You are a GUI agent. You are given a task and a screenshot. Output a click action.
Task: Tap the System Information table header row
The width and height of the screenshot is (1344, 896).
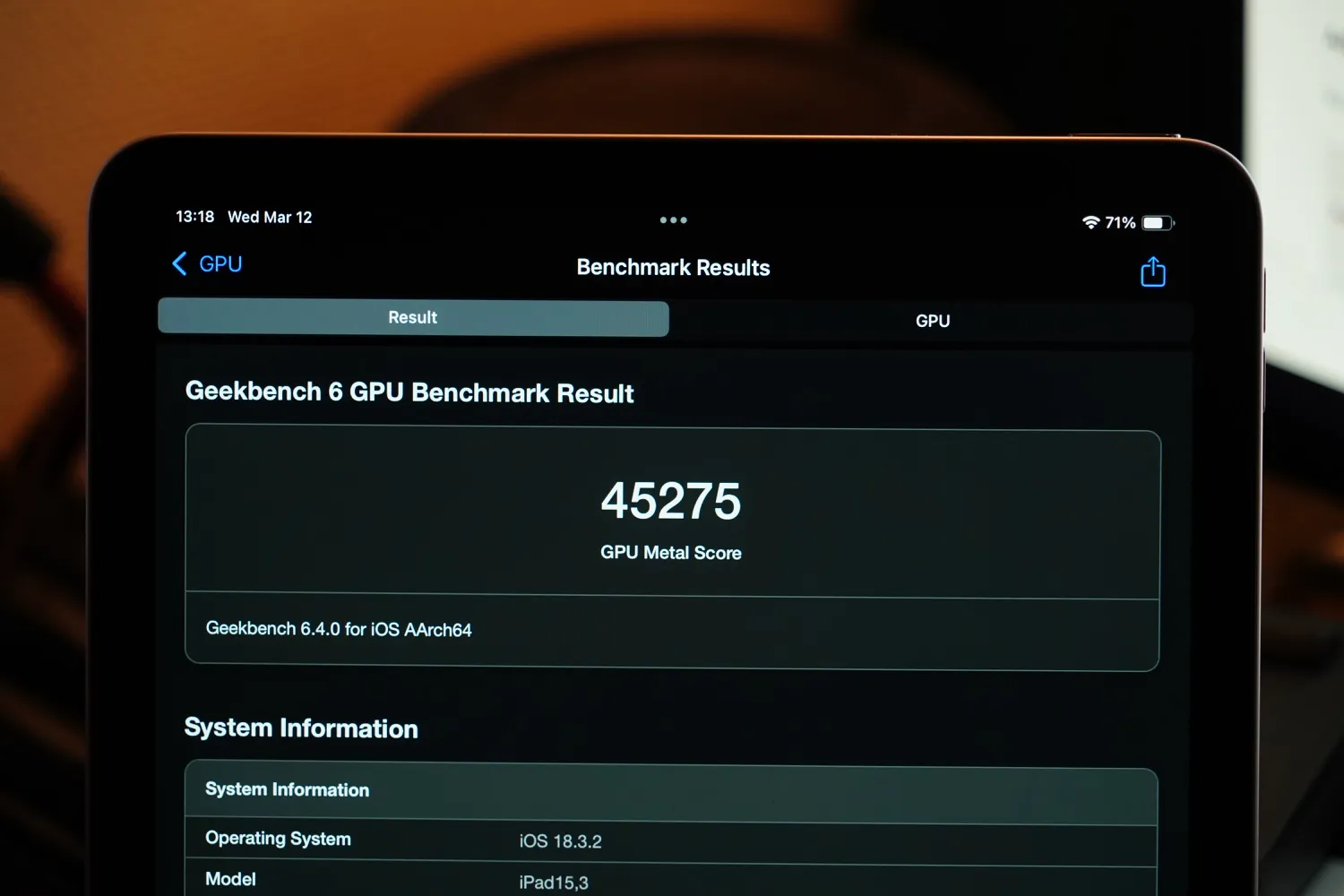671,792
